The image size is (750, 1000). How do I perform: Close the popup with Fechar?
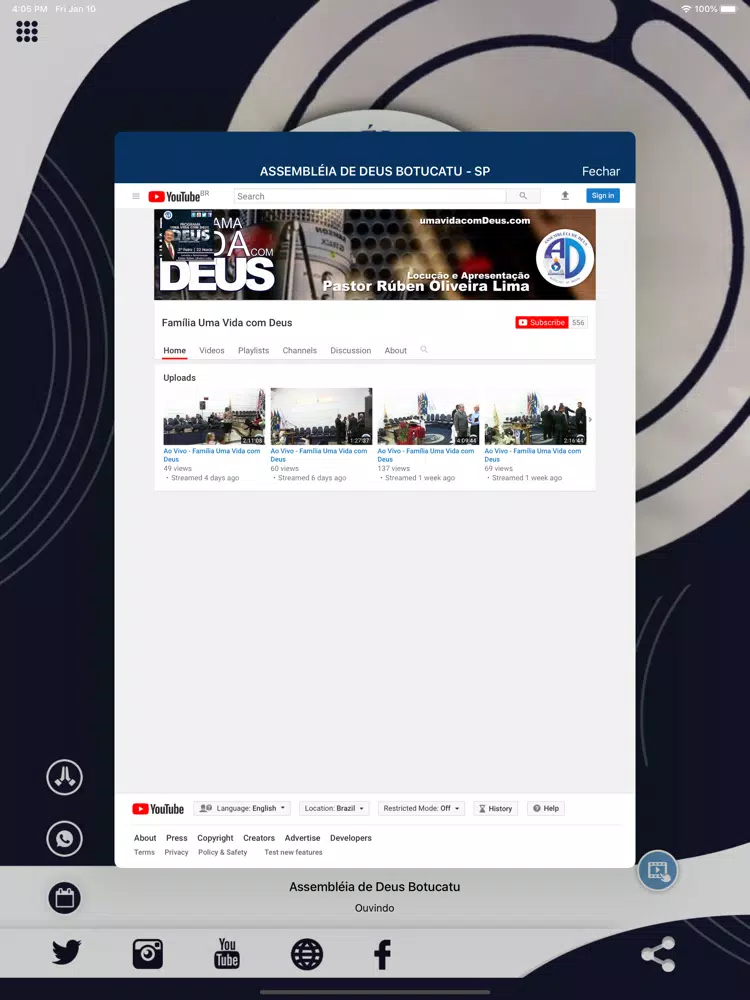pyautogui.click(x=601, y=171)
